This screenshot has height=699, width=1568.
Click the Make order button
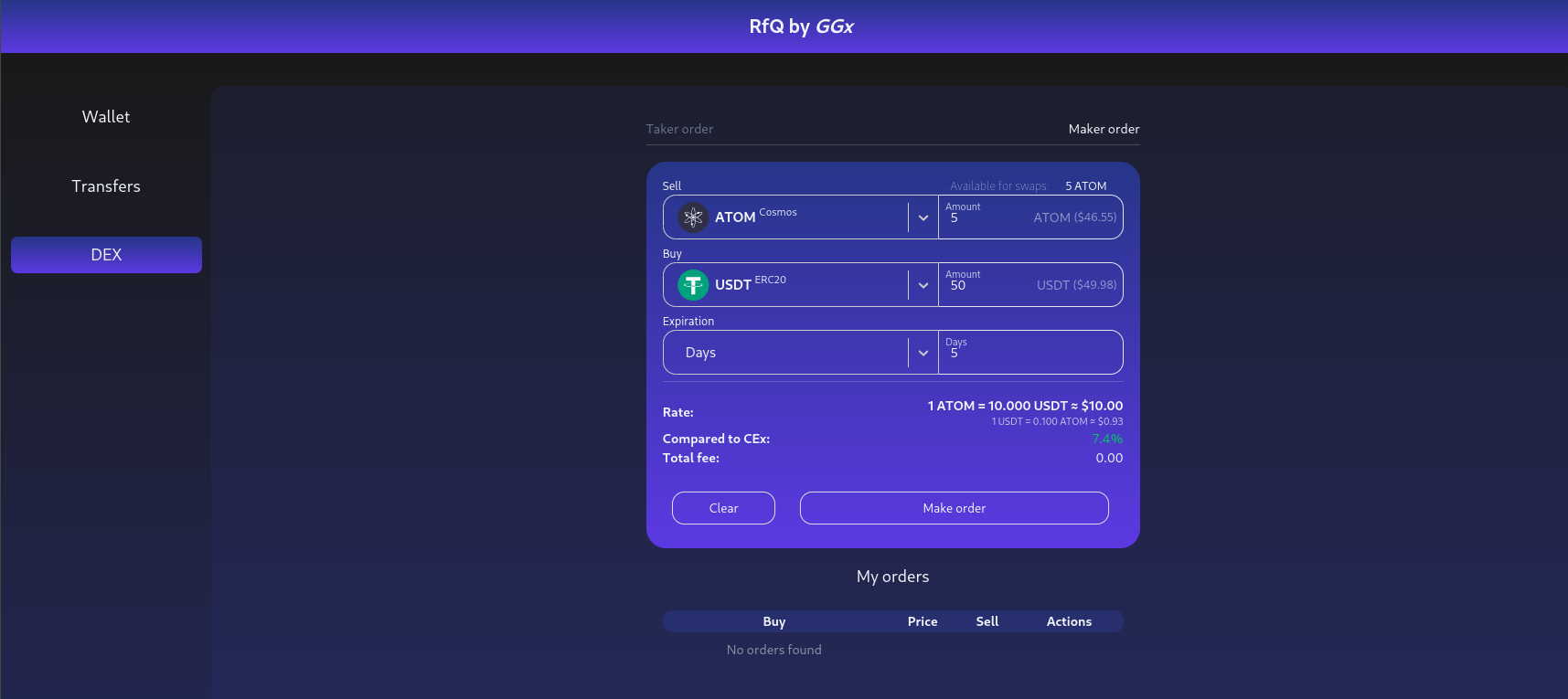click(x=955, y=508)
